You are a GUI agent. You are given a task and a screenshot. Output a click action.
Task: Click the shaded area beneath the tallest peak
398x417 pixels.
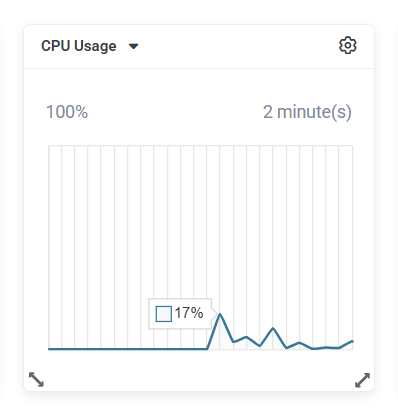220,338
